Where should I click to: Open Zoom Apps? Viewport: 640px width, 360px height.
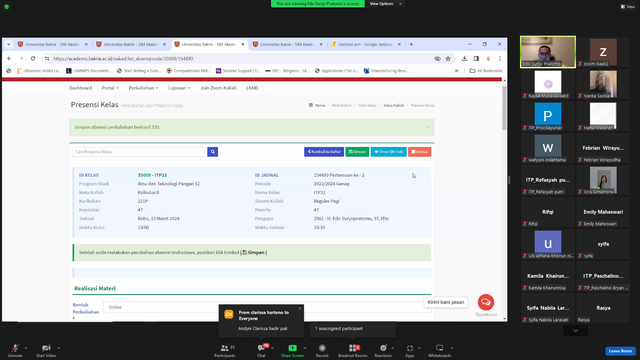click(410, 350)
